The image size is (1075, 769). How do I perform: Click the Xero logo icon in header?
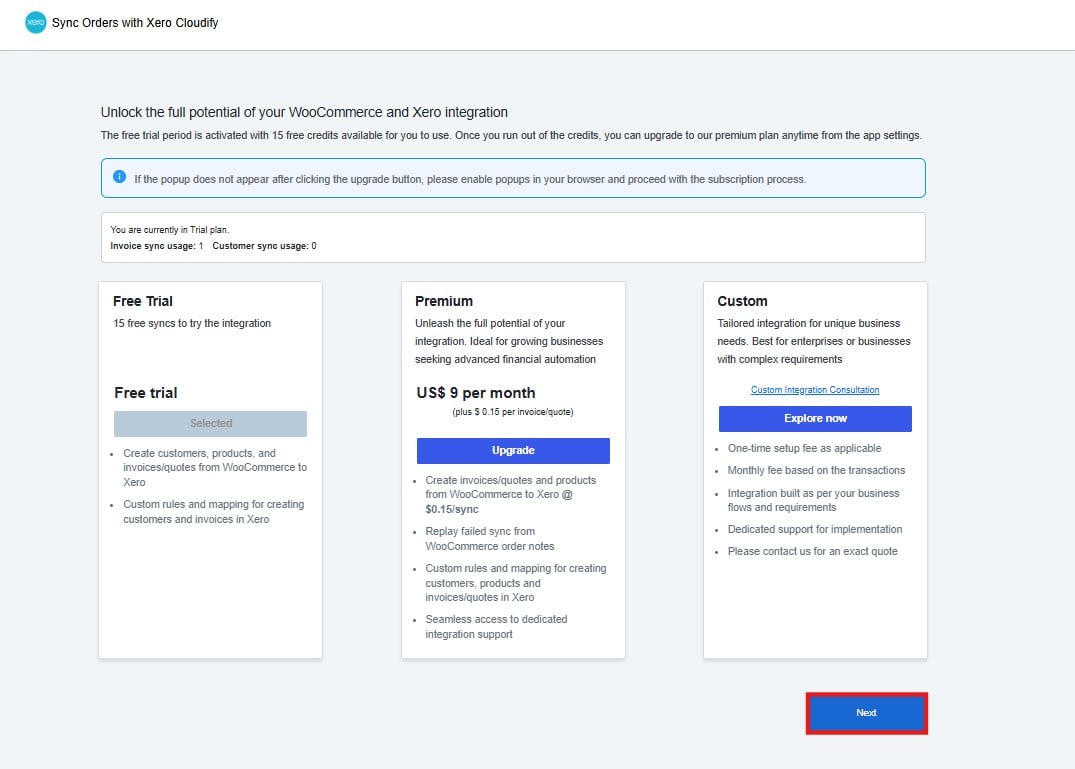tap(36, 23)
